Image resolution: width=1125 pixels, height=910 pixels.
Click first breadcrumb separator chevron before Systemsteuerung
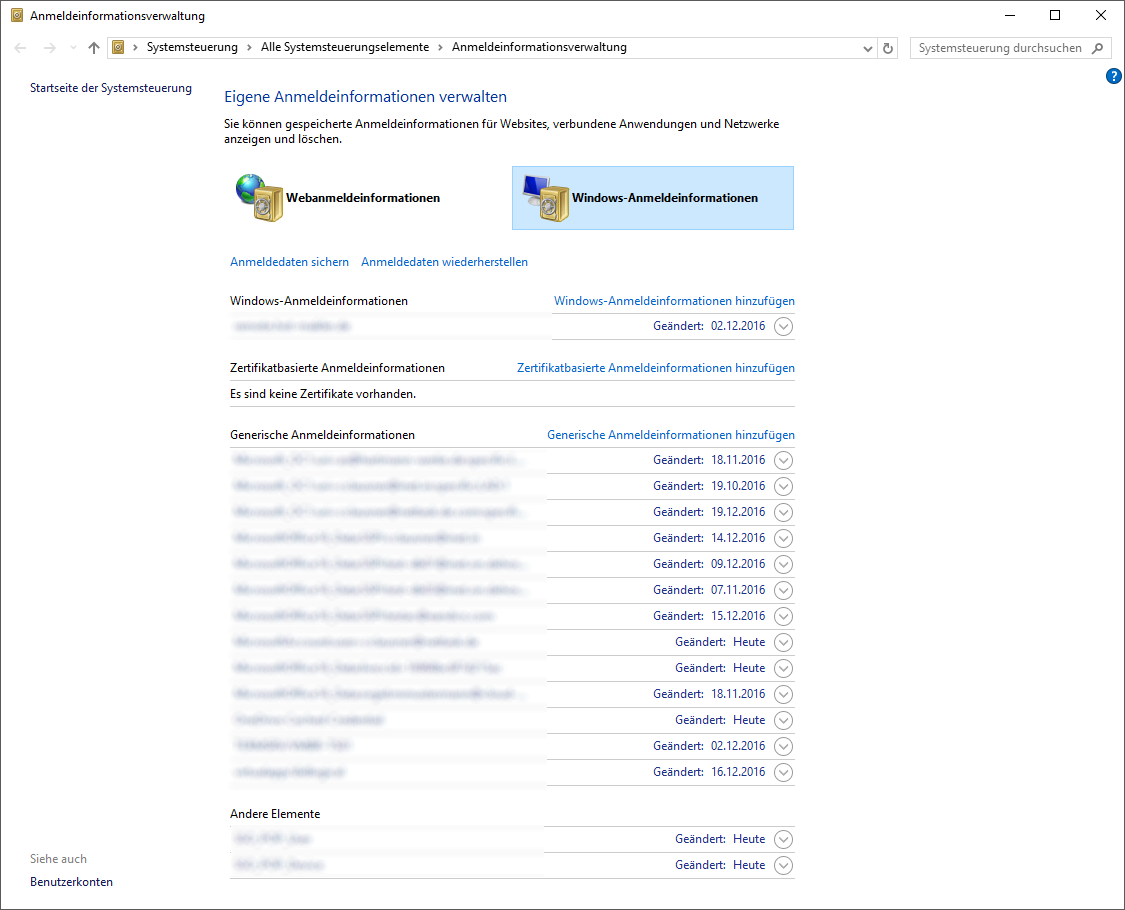point(135,47)
